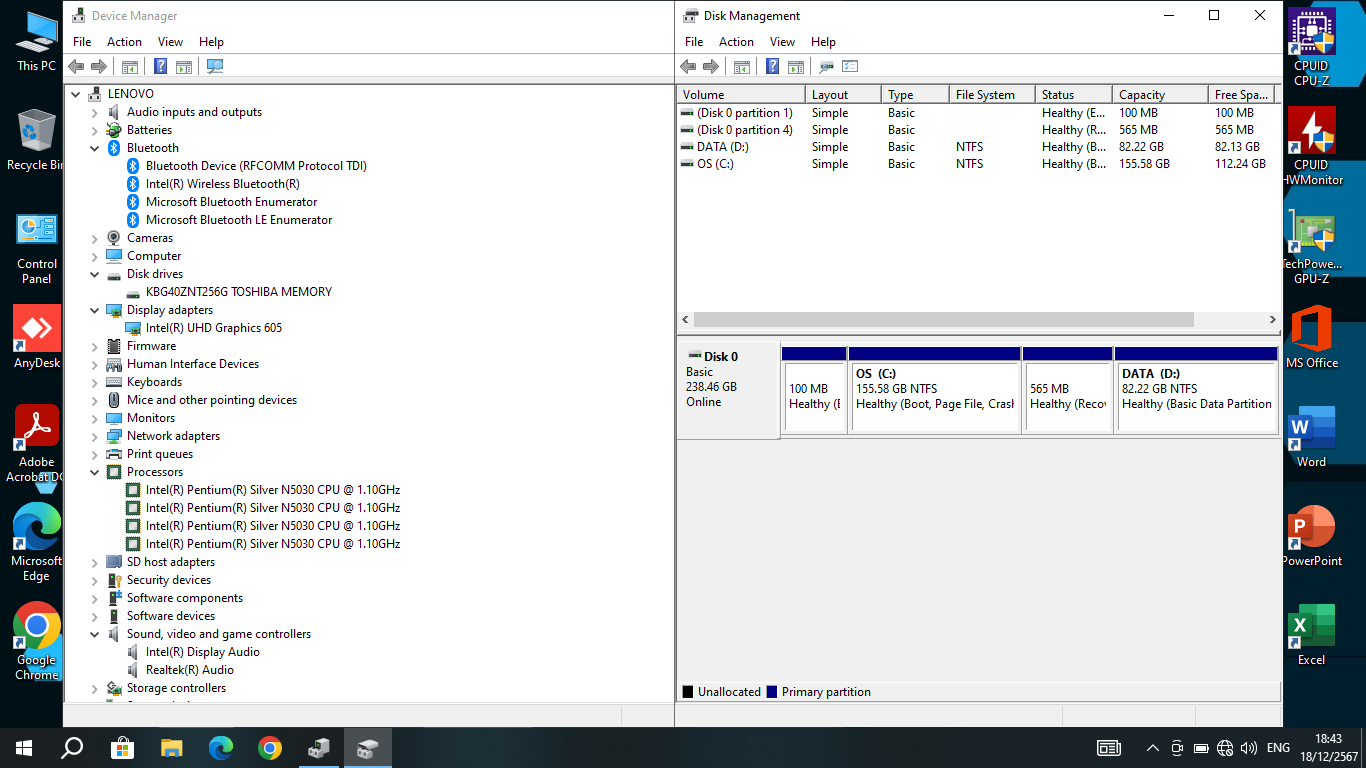Image resolution: width=1366 pixels, height=768 pixels.
Task: Click Forward arrow in Device Manager toolbar
Action: 99,67
